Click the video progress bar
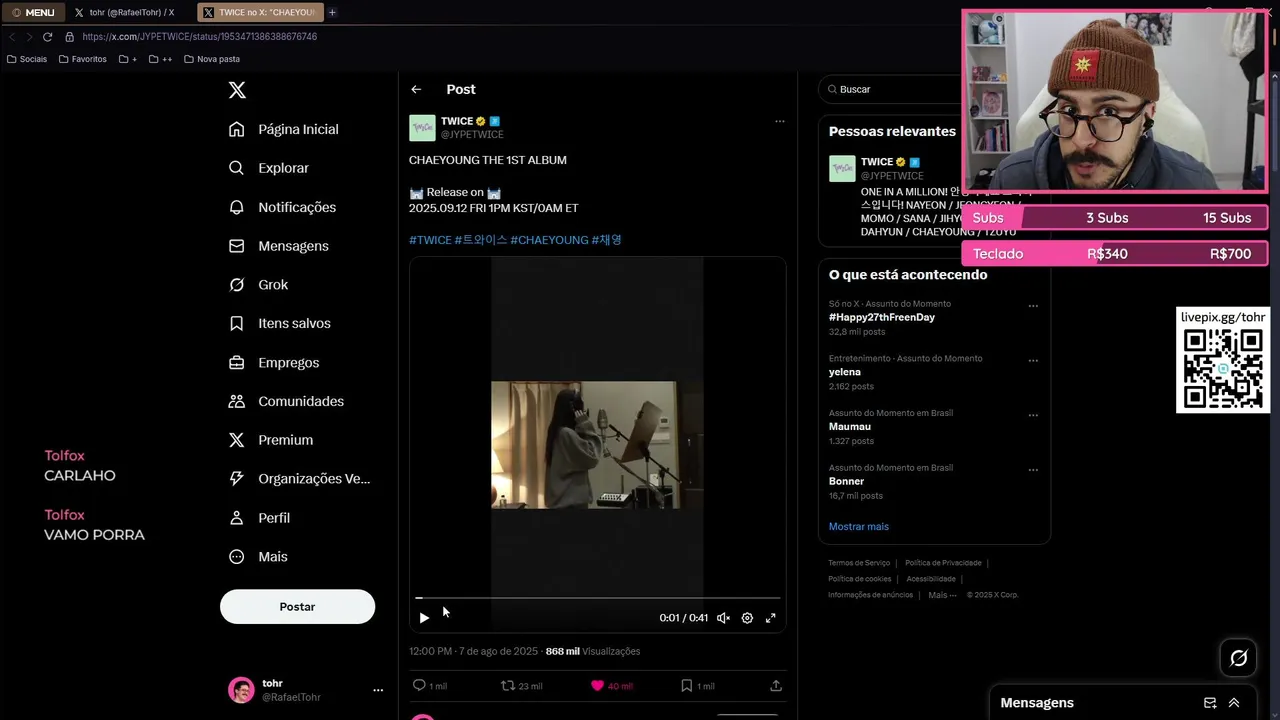1280x720 pixels. (x=597, y=598)
